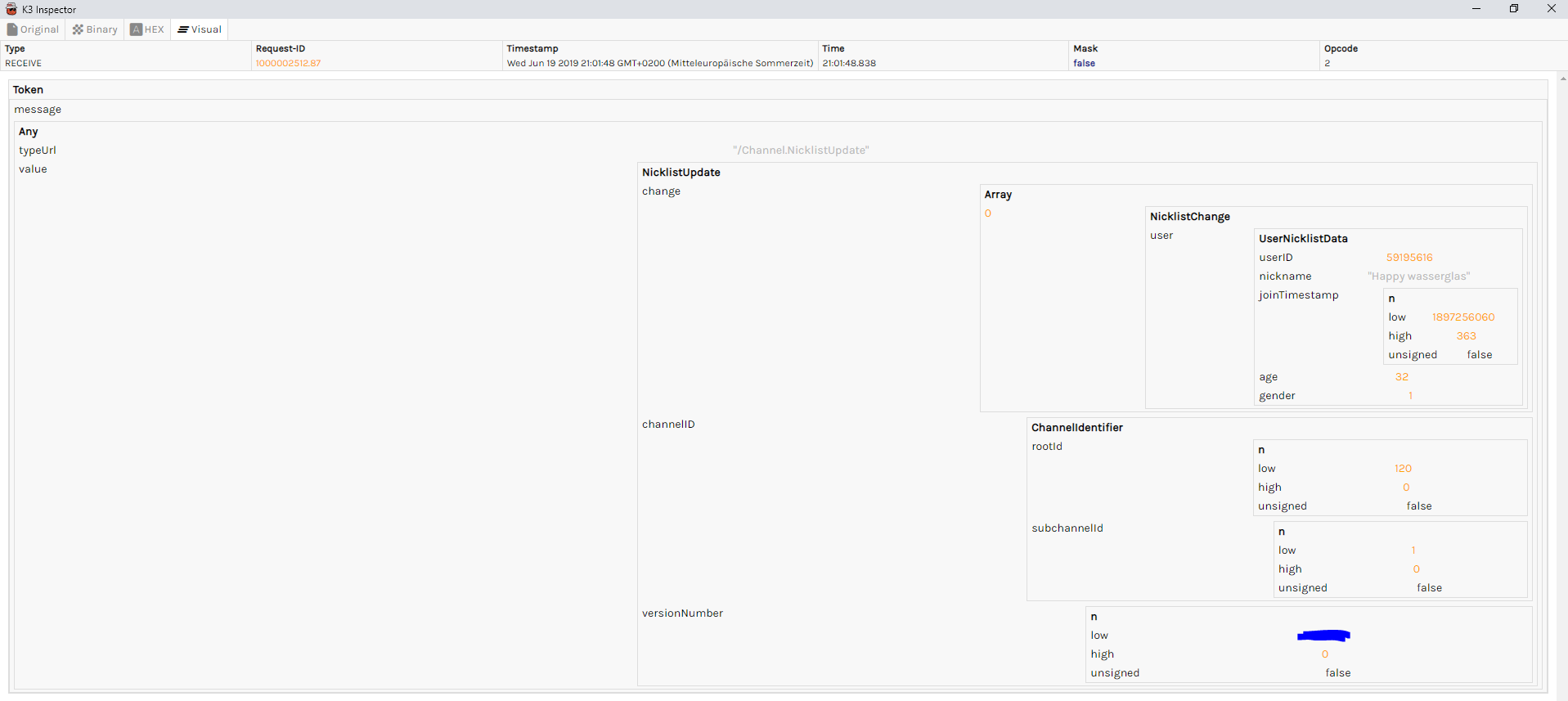
Task: Click the Visual tab lines icon
Action: coord(183,29)
